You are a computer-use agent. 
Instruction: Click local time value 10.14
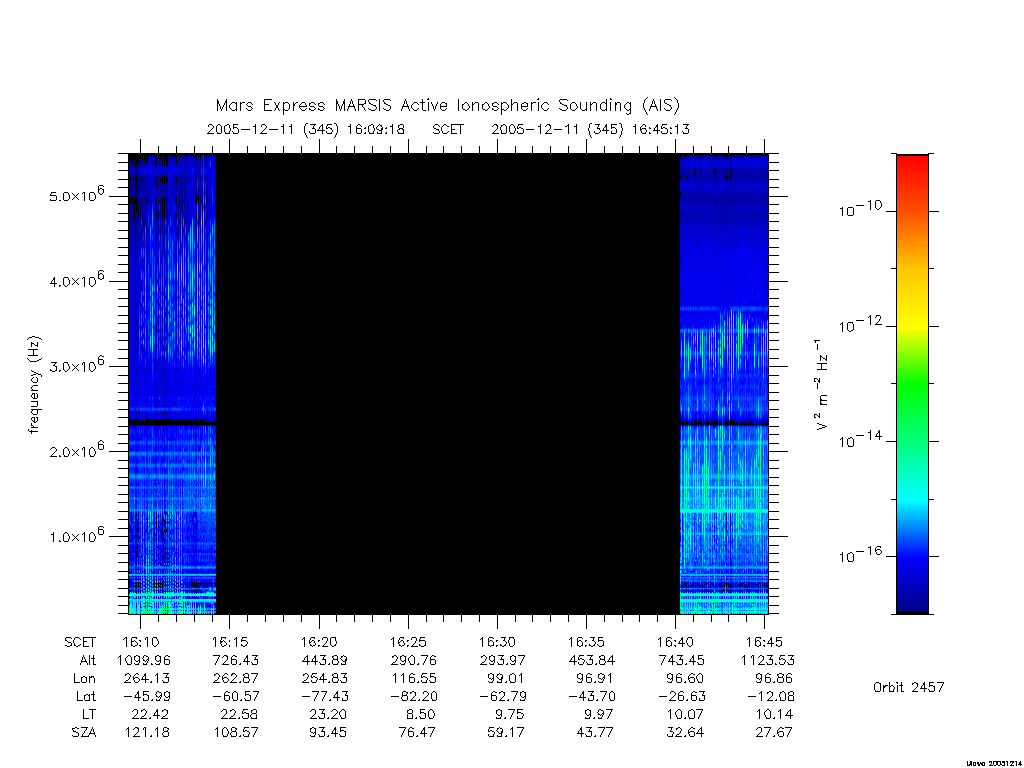pos(775,714)
